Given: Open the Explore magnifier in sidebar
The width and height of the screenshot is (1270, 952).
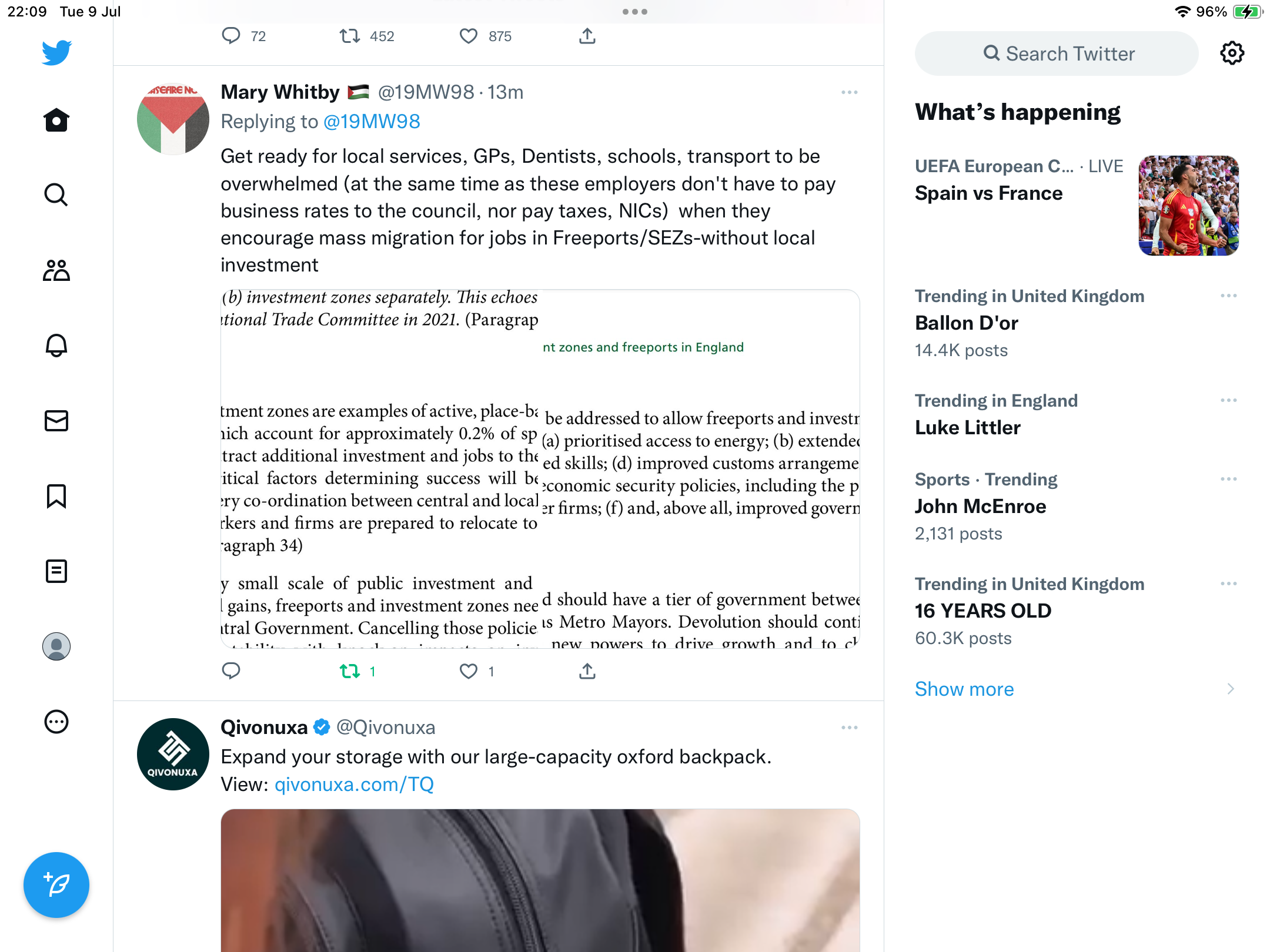Looking at the screenshot, I should tap(56, 195).
